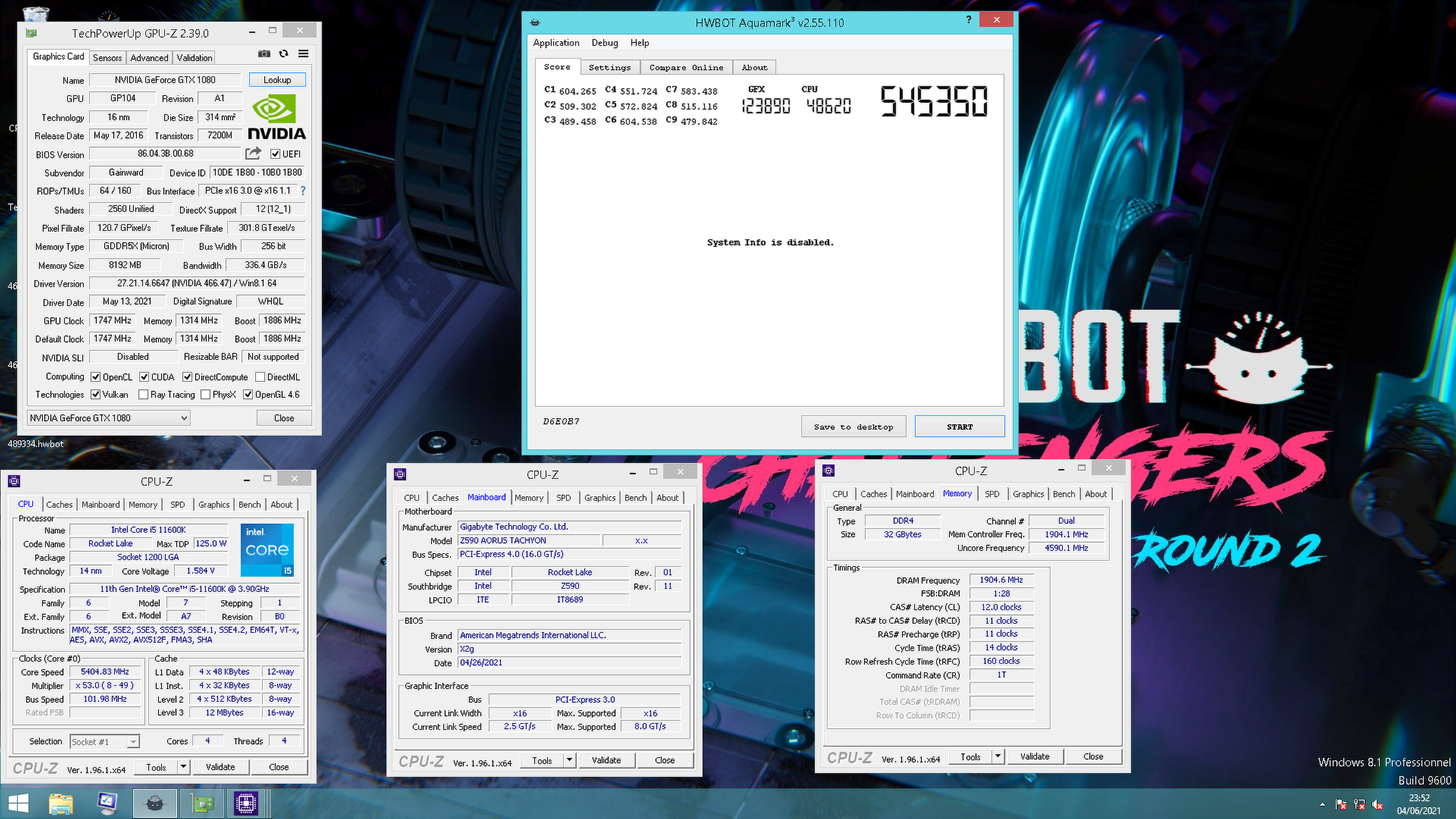Image resolution: width=1456 pixels, height=819 pixels.
Task: Toggle the DirectCompute checkbox
Action: (187, 377)
